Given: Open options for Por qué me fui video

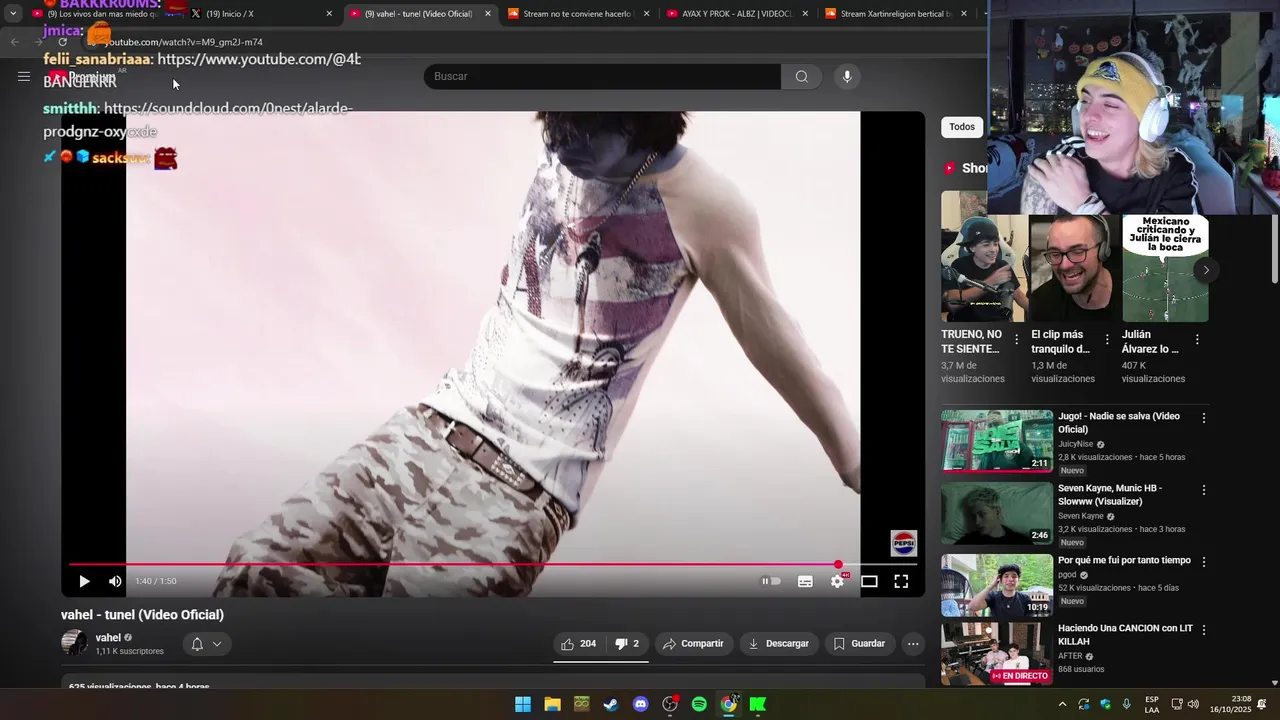Looking at the screenshot, I should point(1204,562).
